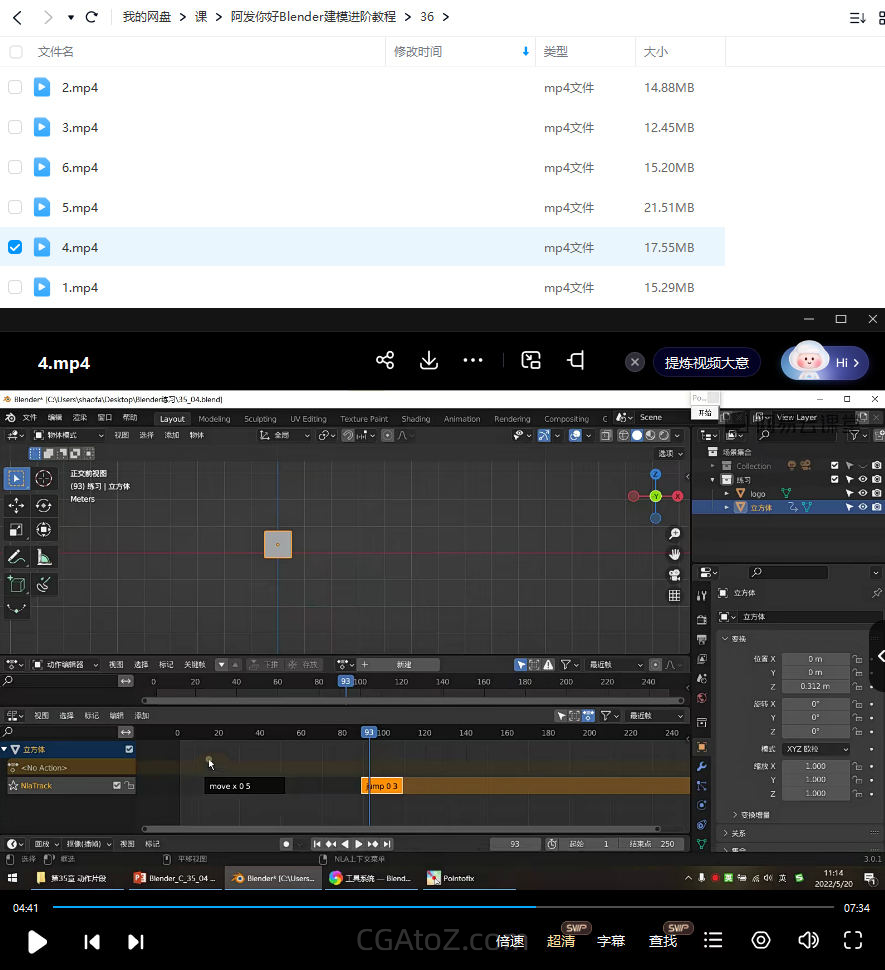Screen dimensions: 885x970
Task: Open the playback speed 倍速 menu
Action: (x=510, y=941)
